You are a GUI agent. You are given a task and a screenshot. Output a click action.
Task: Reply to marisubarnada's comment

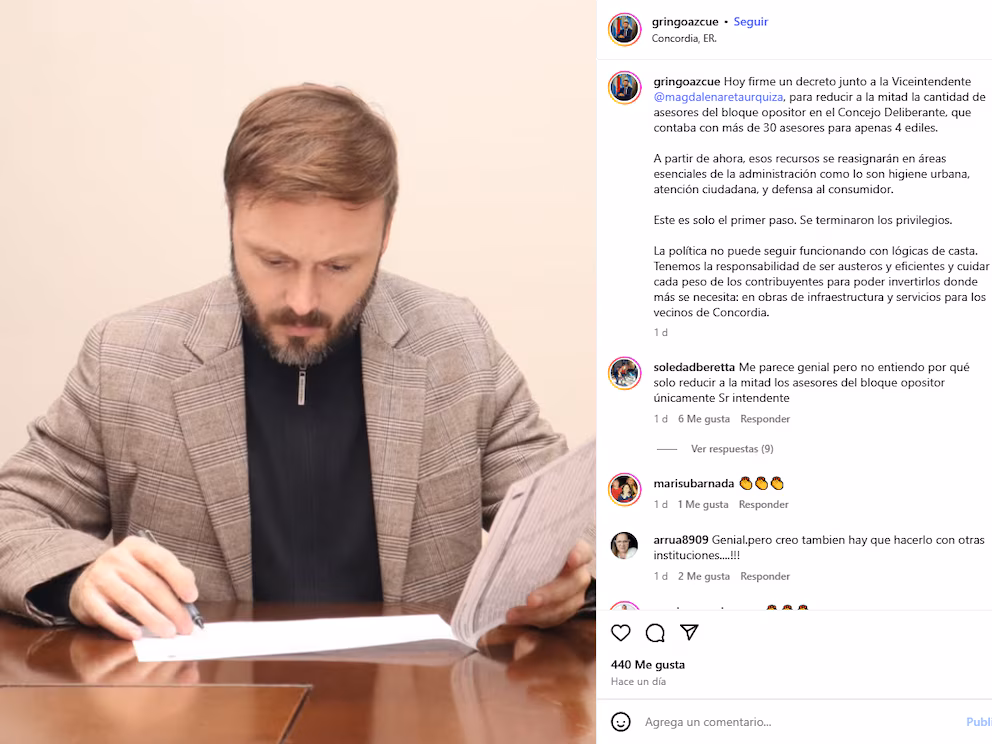[x=764, y=504]
